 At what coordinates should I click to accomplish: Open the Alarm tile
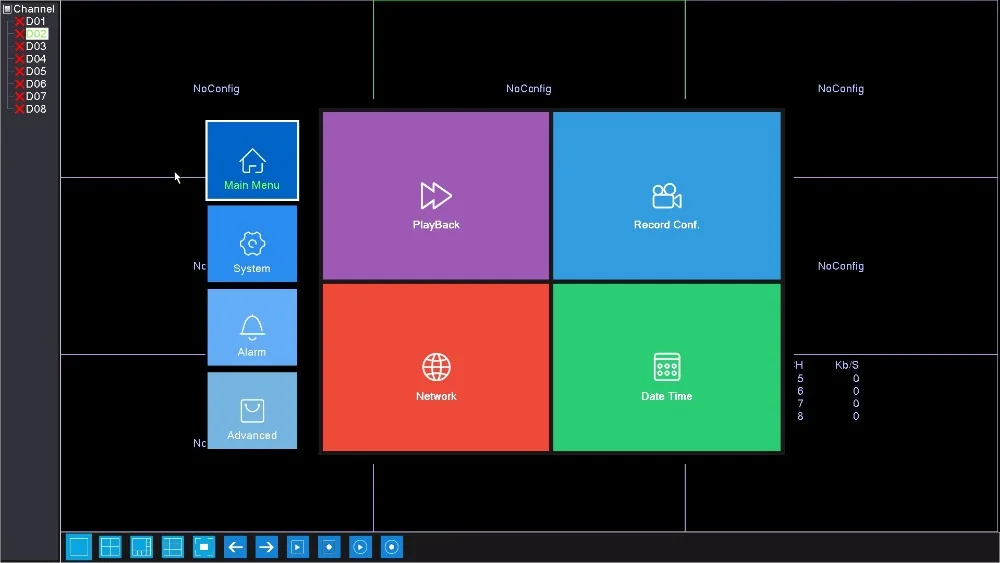(252, 327)
